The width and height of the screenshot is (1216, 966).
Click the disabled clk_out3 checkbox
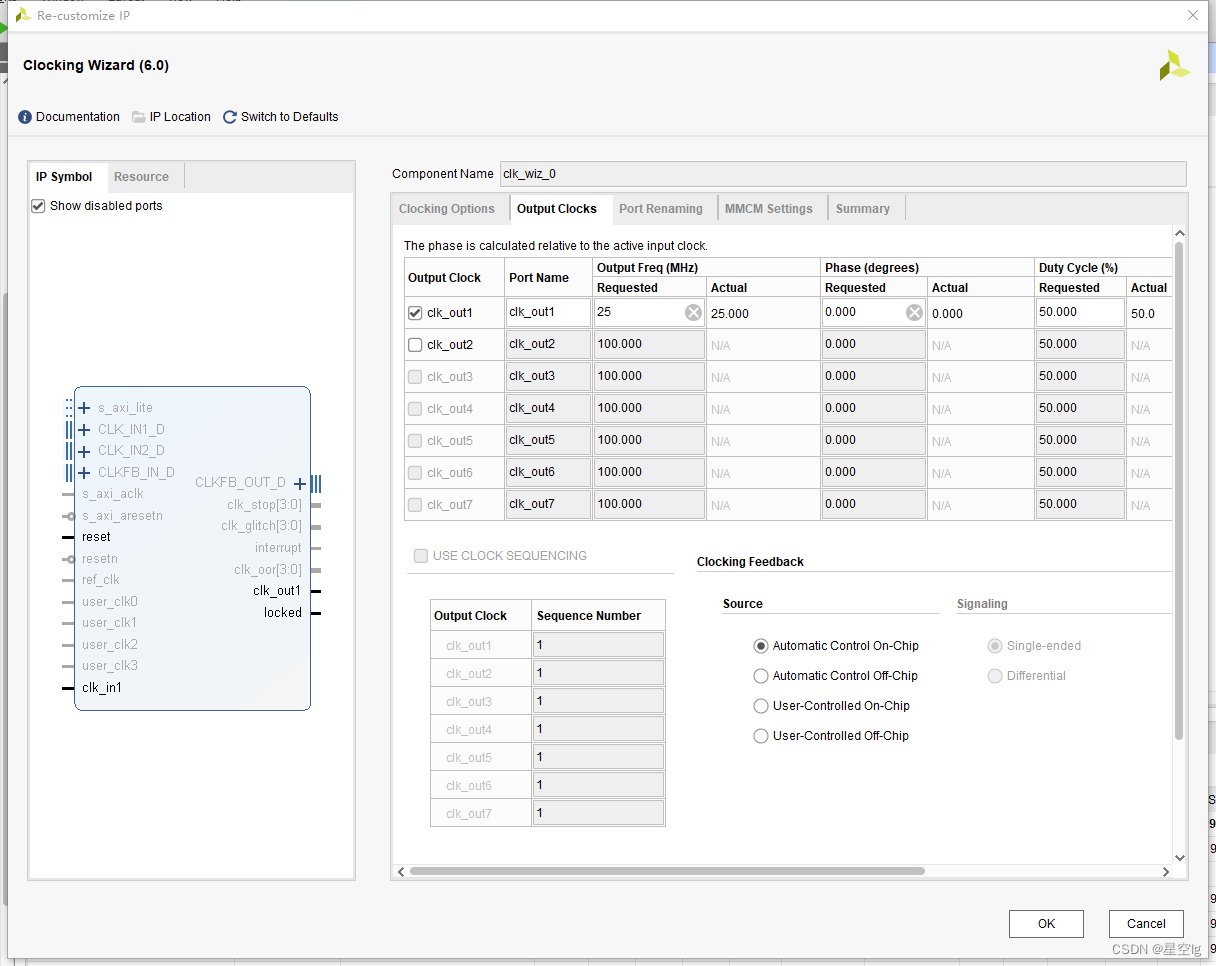point(415,377)
